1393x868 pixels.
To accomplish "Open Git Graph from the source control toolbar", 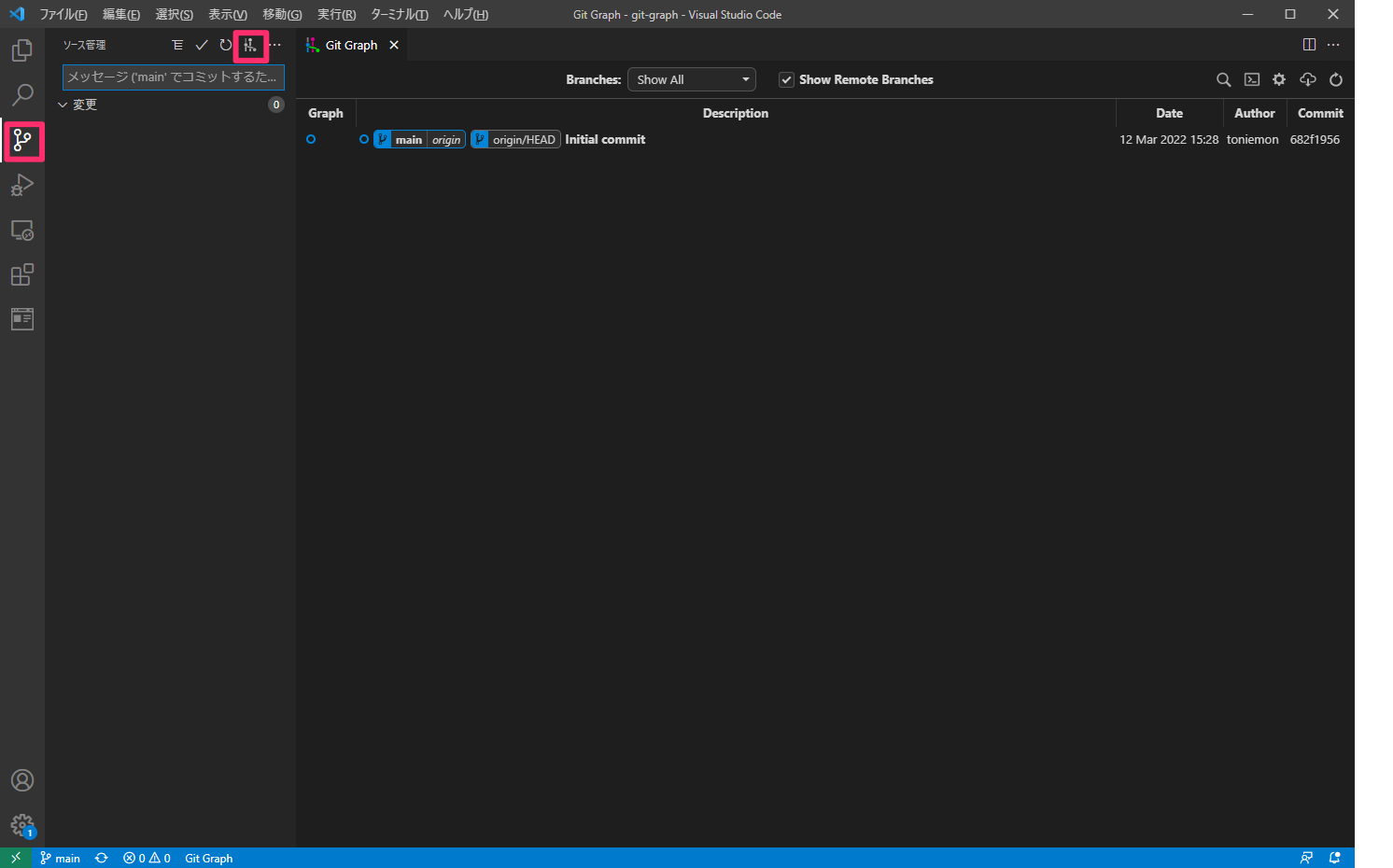I will (249, 44).
